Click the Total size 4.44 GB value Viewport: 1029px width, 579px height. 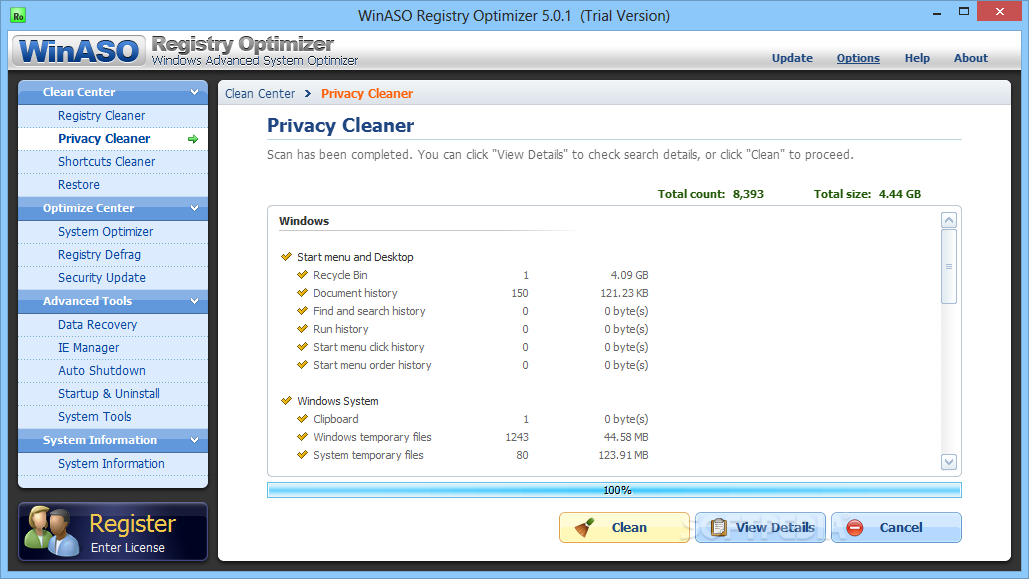(x=900, y=194)
